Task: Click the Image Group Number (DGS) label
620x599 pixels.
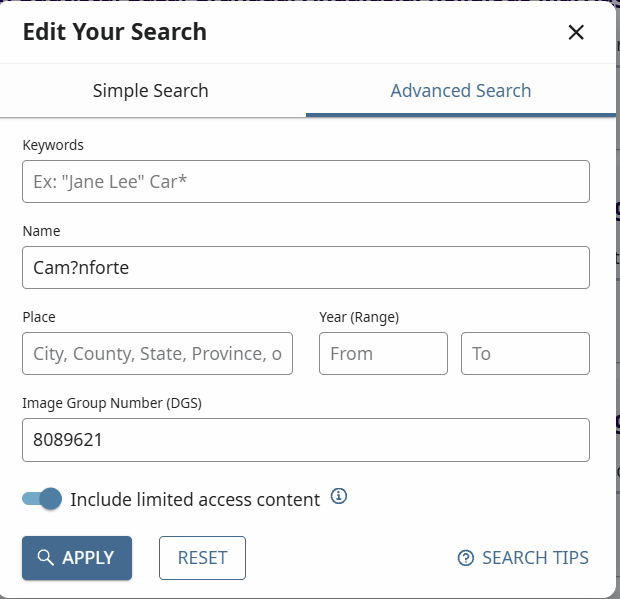Action: pos(112,403)
